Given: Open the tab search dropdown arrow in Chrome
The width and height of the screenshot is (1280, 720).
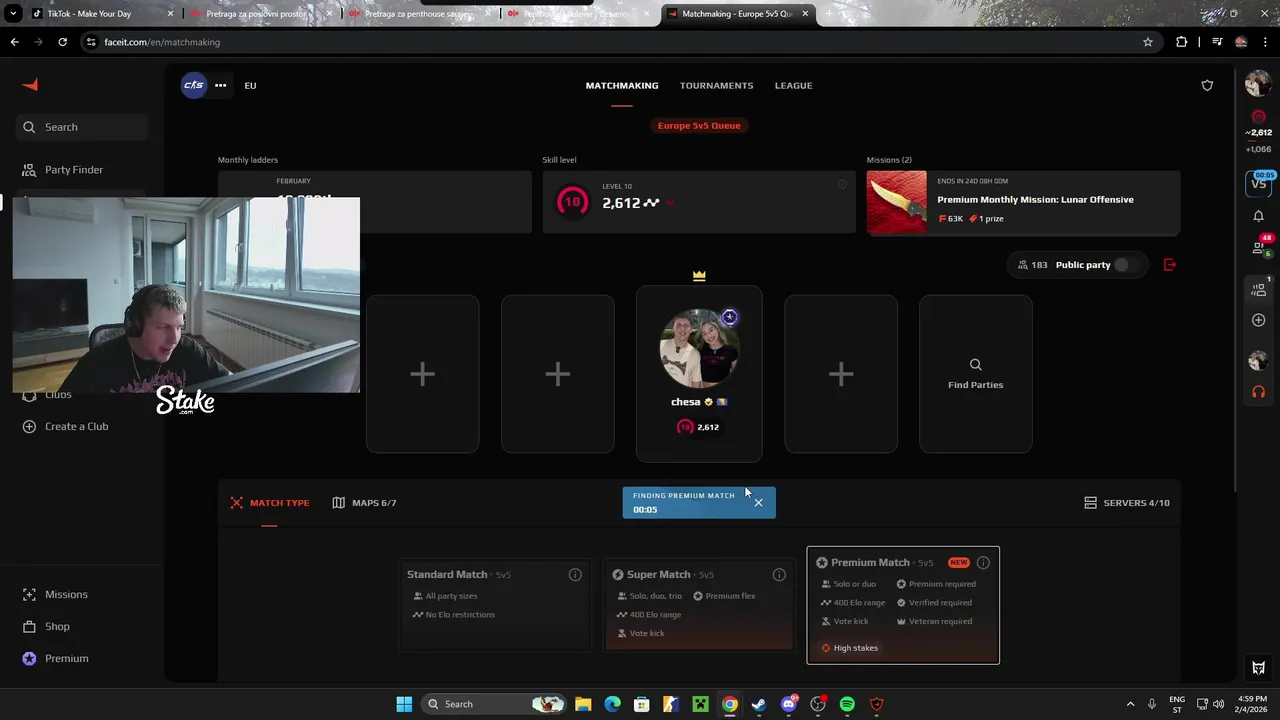Looking at the screenshot, I should [x=13, y=14].
